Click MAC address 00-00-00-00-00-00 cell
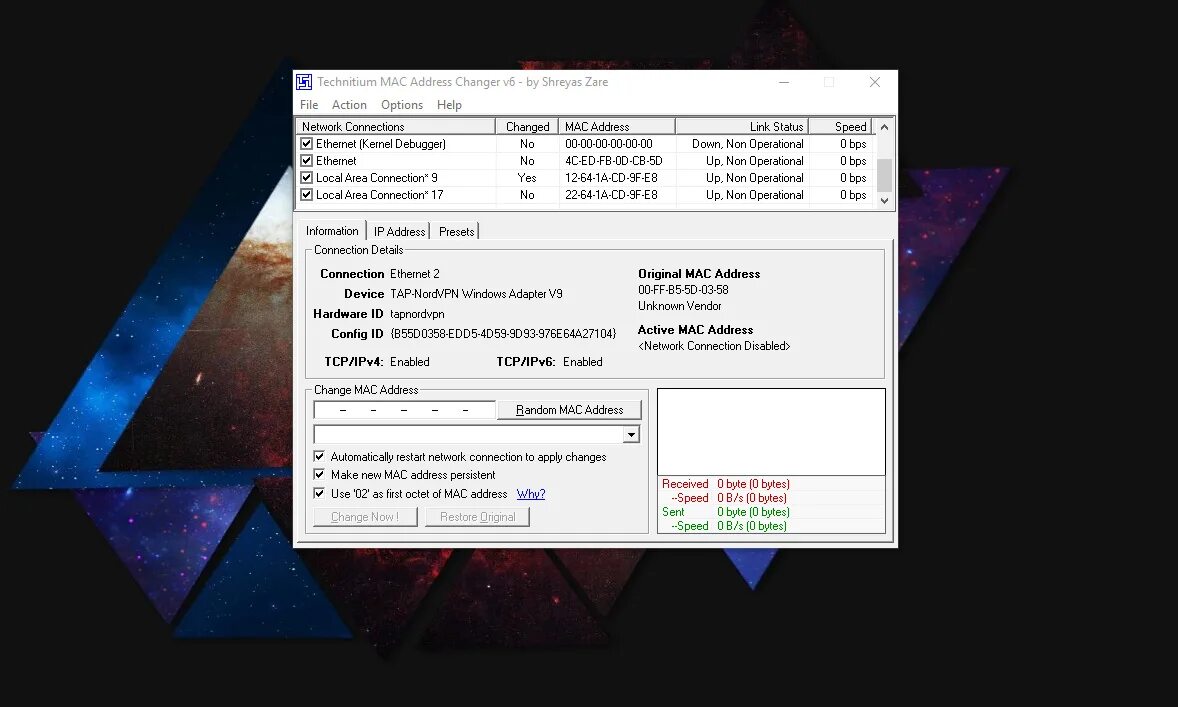 point(609,144)
